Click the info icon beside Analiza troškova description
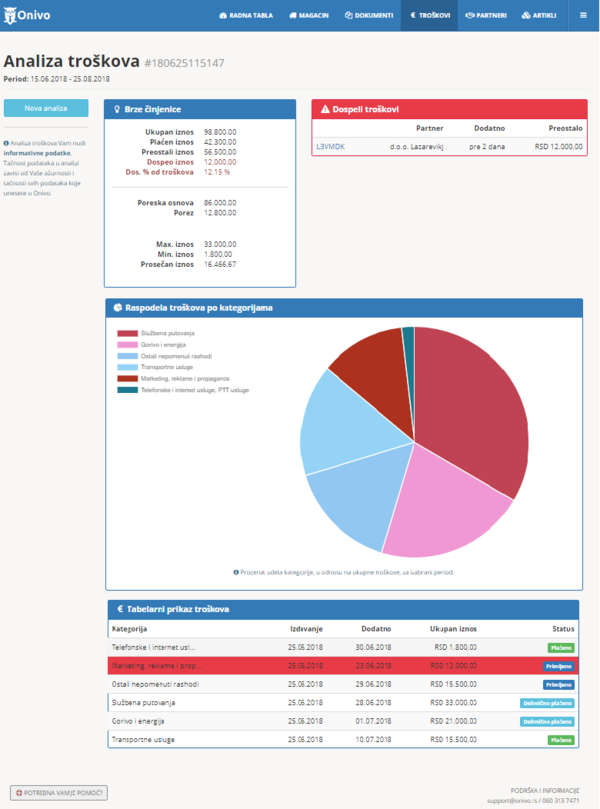600x809 pixels. (x=7, y=144)
